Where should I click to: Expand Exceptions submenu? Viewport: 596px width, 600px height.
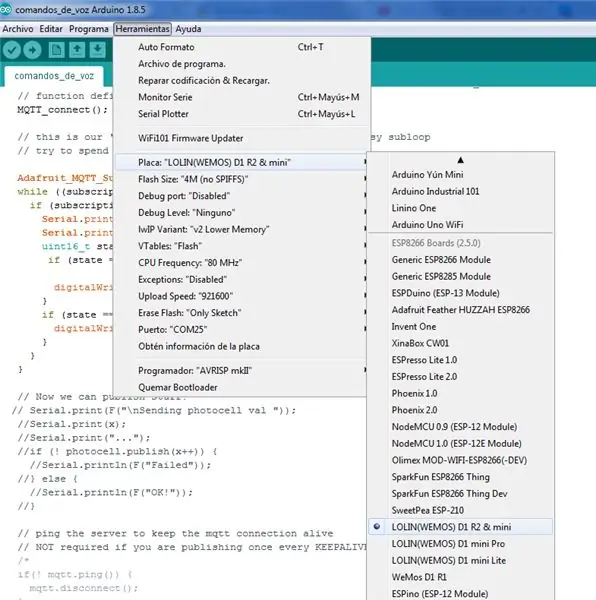coord(241,279)
